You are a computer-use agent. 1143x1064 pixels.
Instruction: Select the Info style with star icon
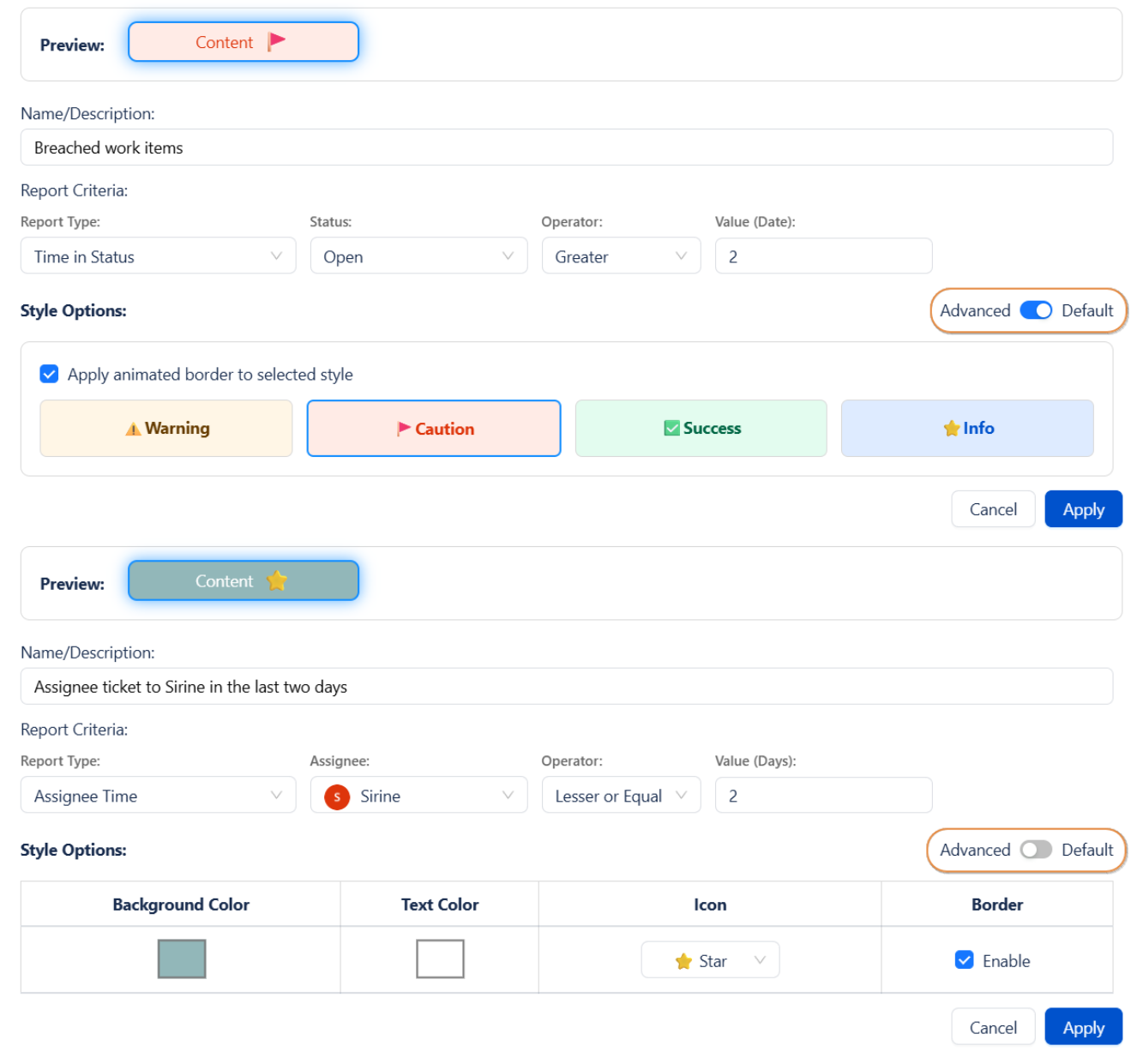(967, 429)
